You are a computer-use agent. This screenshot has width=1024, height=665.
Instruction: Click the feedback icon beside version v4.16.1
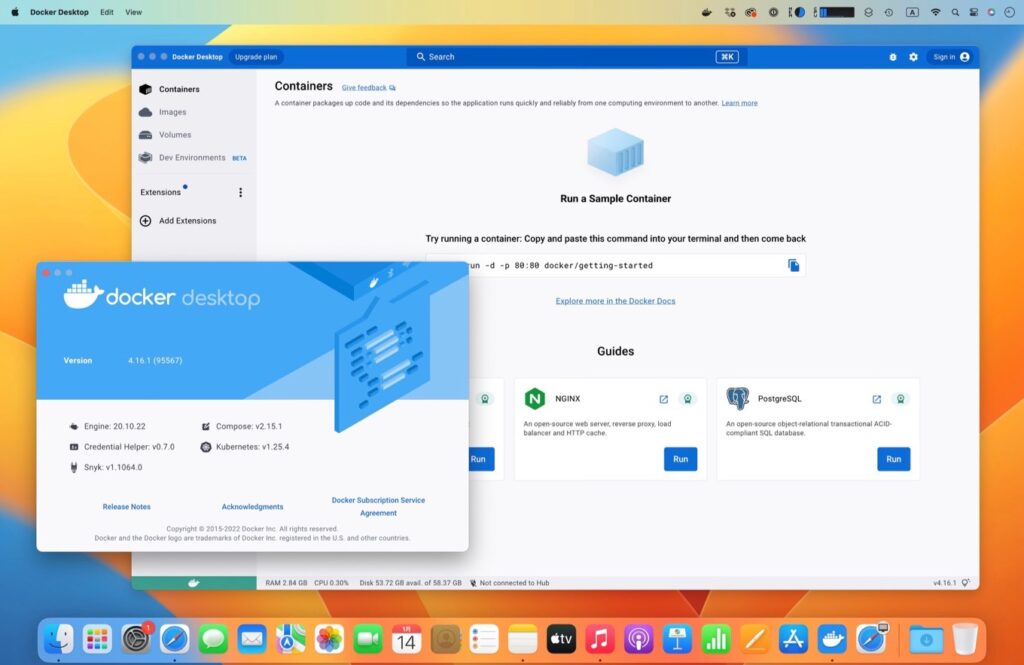coord(966,582)
